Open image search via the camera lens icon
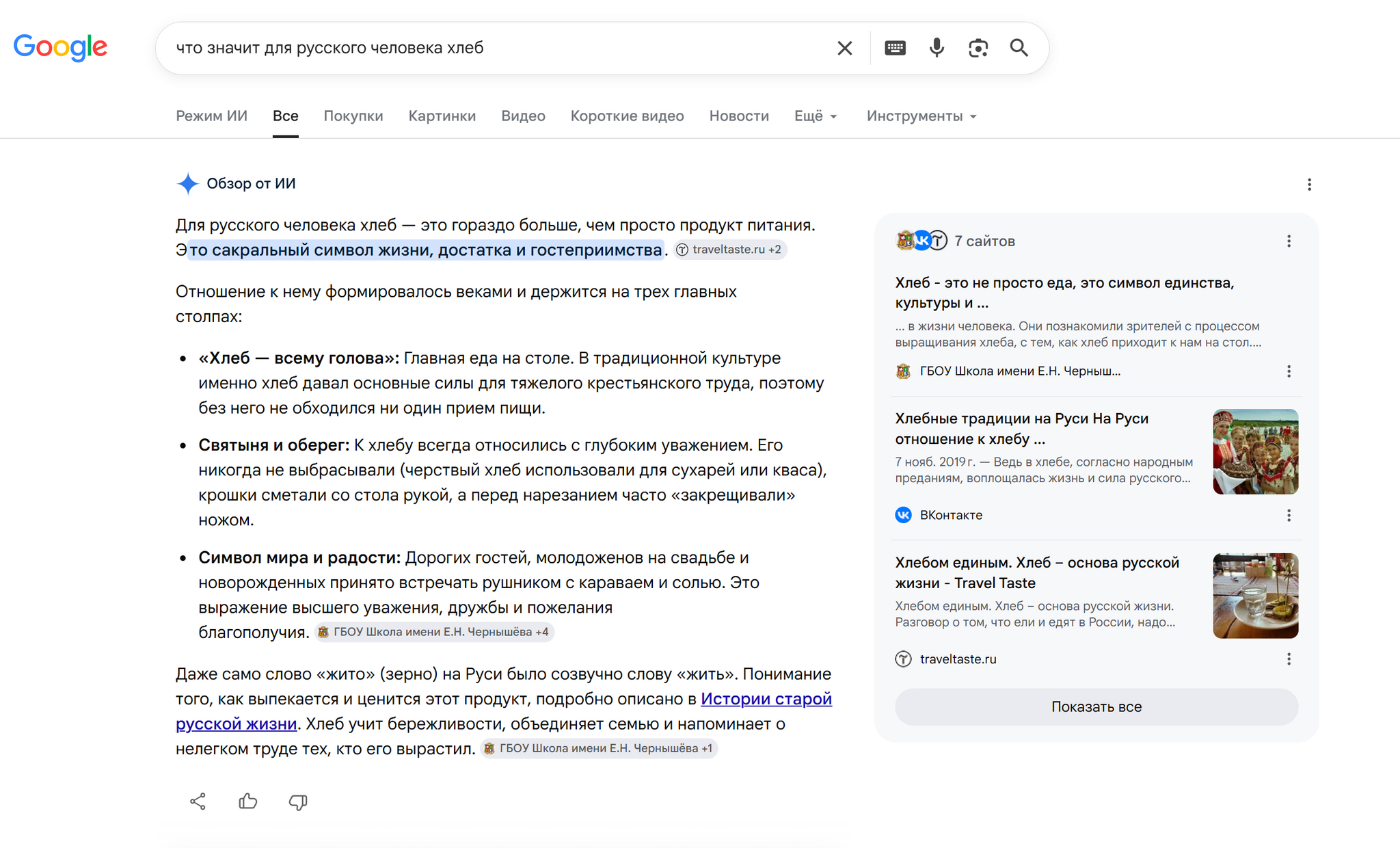 [978, 48]
